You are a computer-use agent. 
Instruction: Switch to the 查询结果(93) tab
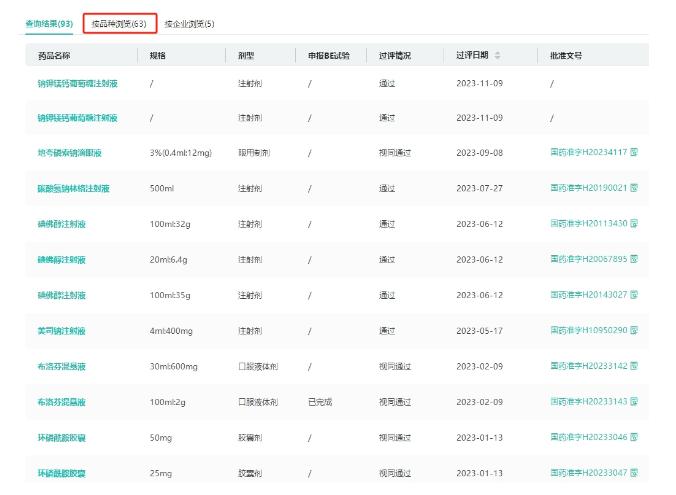click(x=48, y=23)
